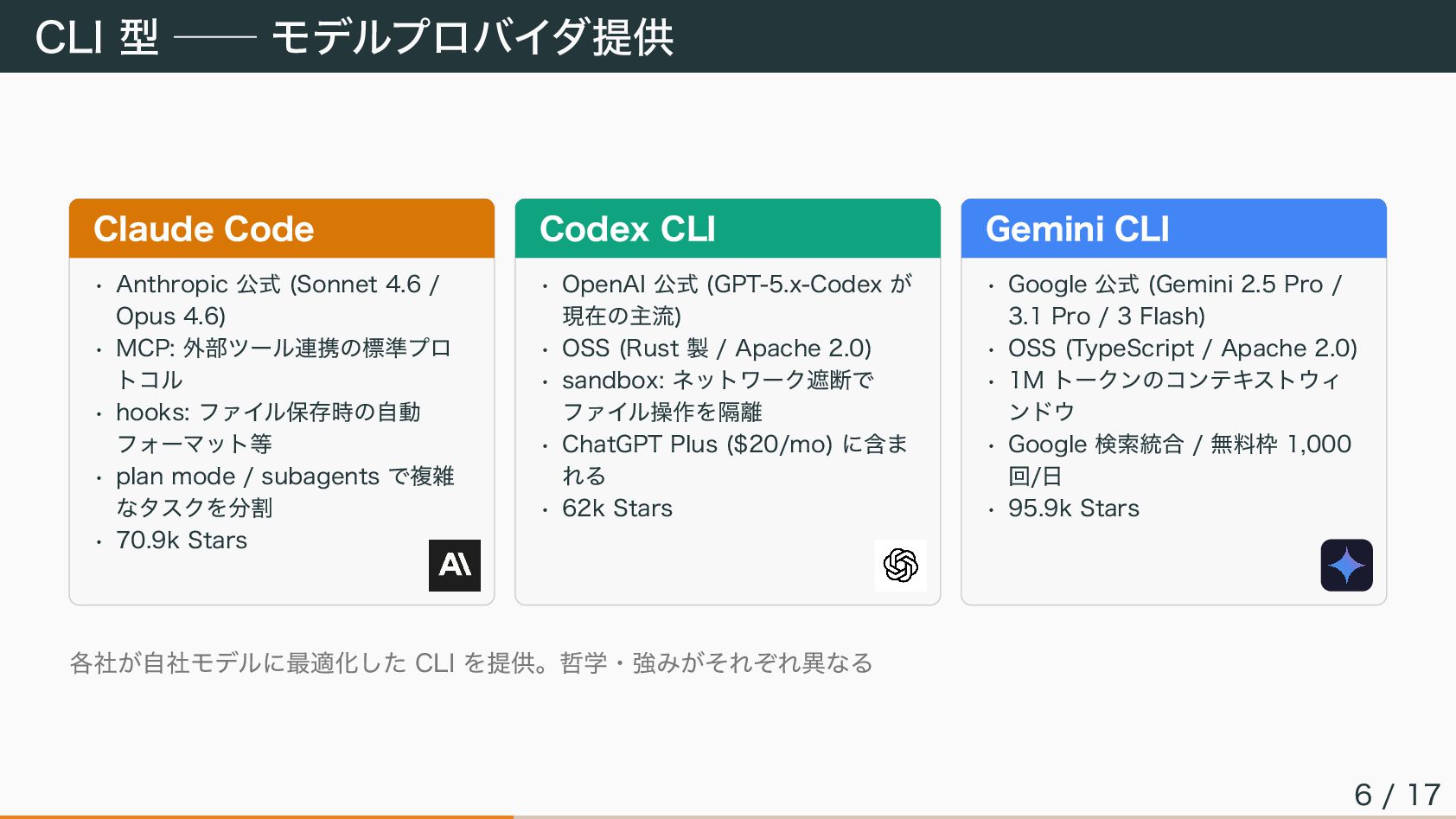The height and width of the screenshot is (819, 1456).
Task: Click the page counter 6 / 17
Action: point(1396,794)
